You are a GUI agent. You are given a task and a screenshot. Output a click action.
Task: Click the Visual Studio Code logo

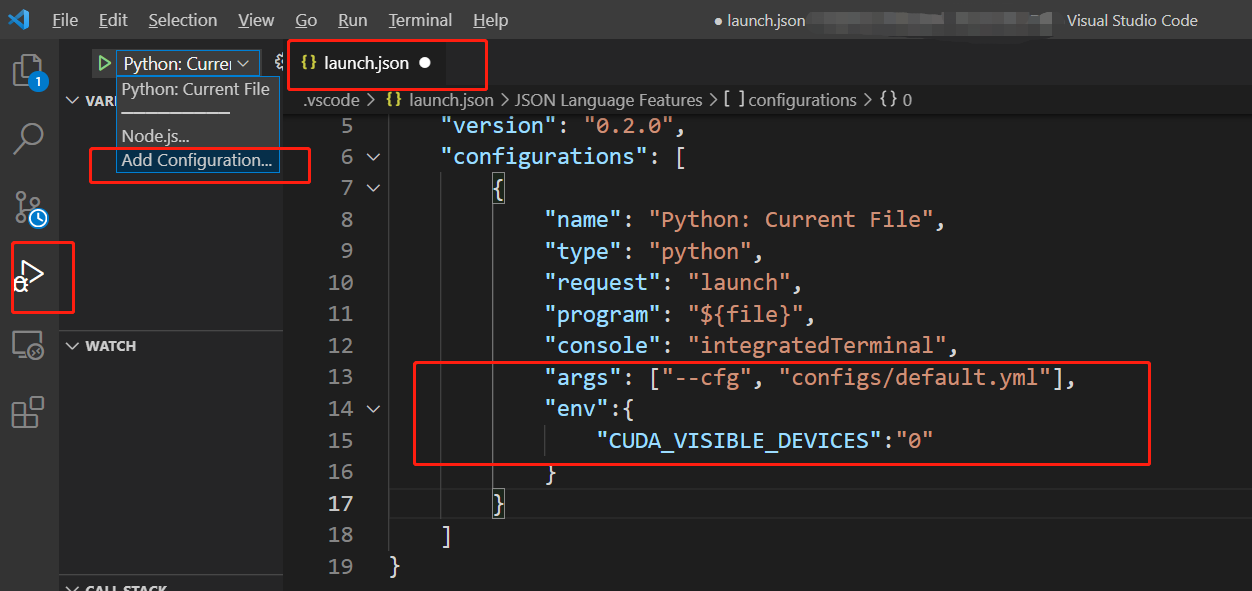[20, 19]
